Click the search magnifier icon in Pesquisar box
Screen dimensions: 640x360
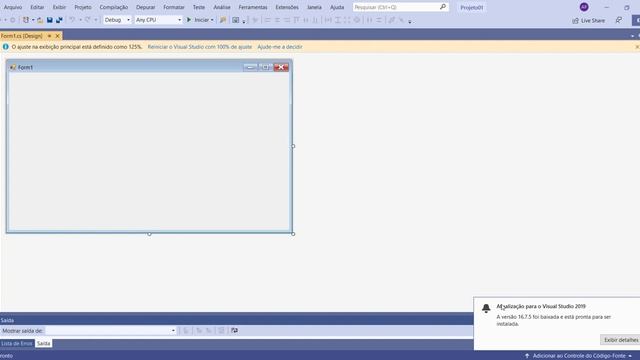coord(443,7)
